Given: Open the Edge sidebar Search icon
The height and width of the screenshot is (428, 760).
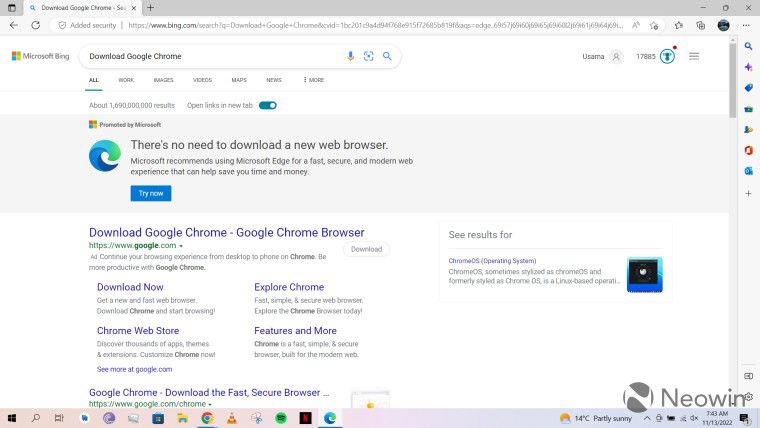Looking at the screenshot, I should 748,47.
